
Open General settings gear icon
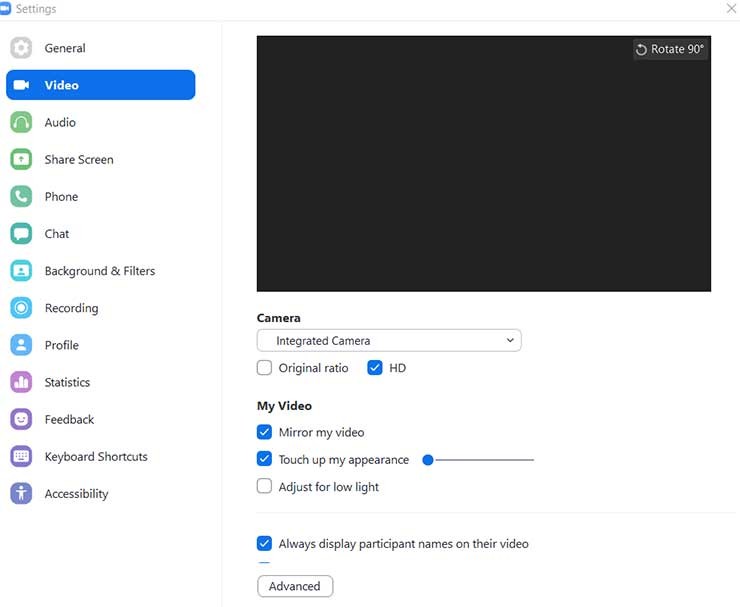point(21,48)
